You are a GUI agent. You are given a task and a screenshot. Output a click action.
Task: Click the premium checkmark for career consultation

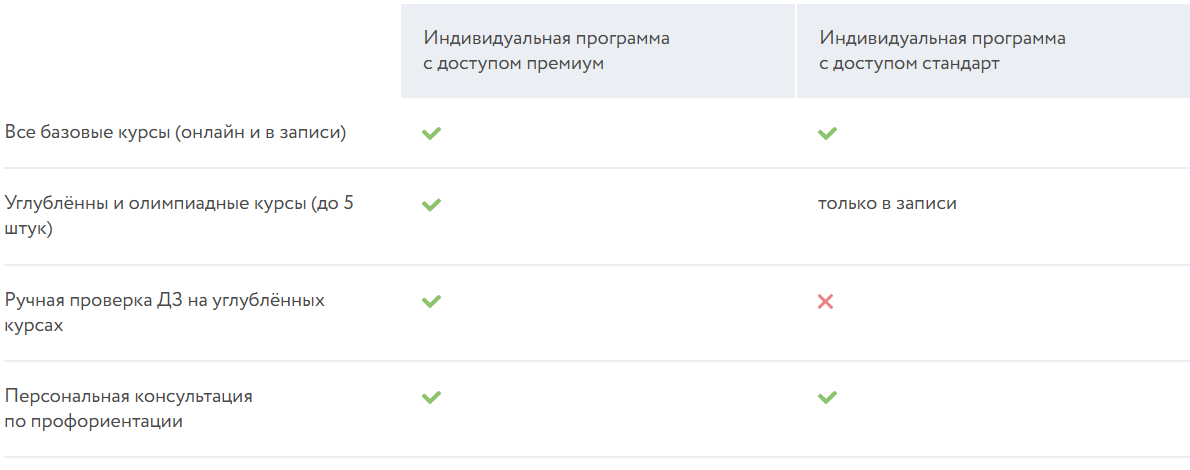coord(431,397)
